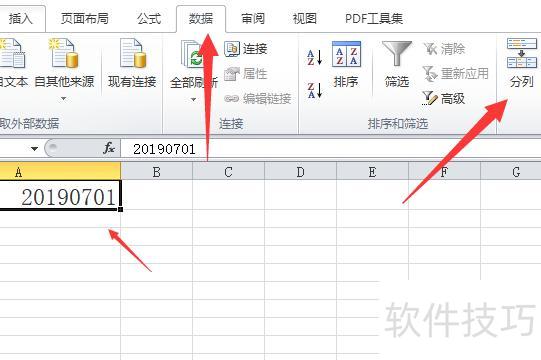Expand the 全部刷新 dropdown arrow

[x=193, y=100]
